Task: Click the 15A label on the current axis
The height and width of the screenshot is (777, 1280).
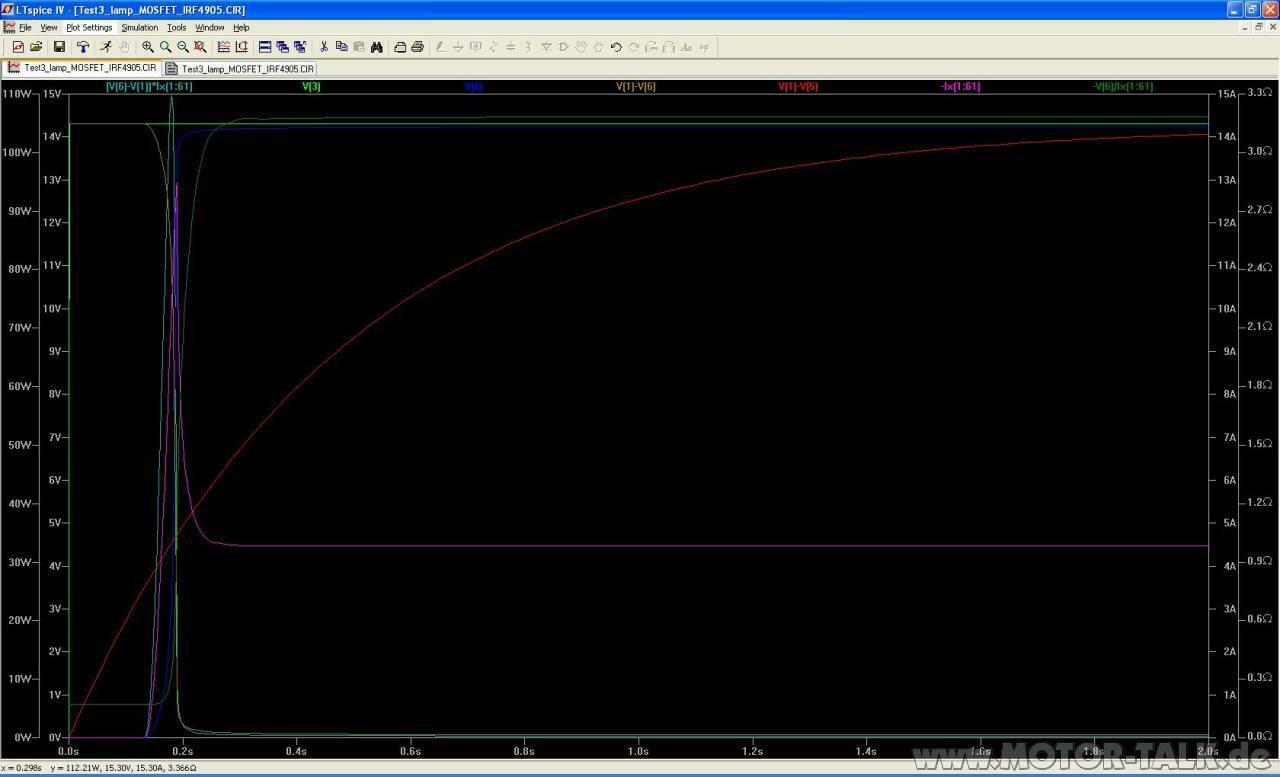Action: [x=1226, y=94]
